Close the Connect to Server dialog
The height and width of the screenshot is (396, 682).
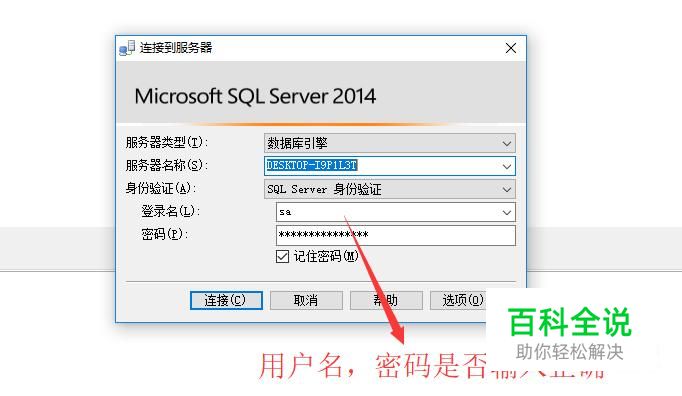point(511,48)
